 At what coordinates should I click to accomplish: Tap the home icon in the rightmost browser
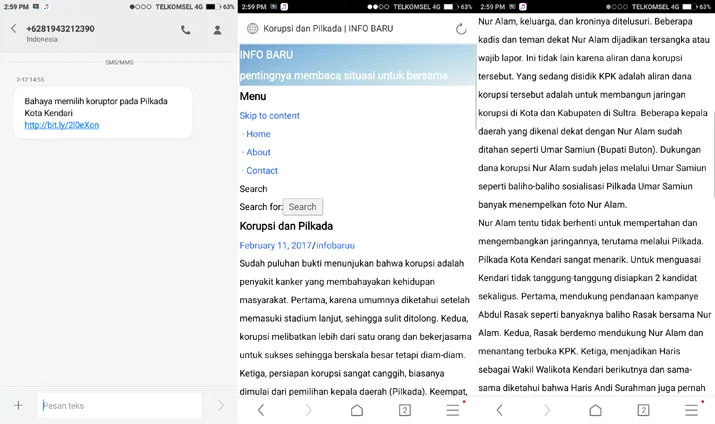pos(596,410)
